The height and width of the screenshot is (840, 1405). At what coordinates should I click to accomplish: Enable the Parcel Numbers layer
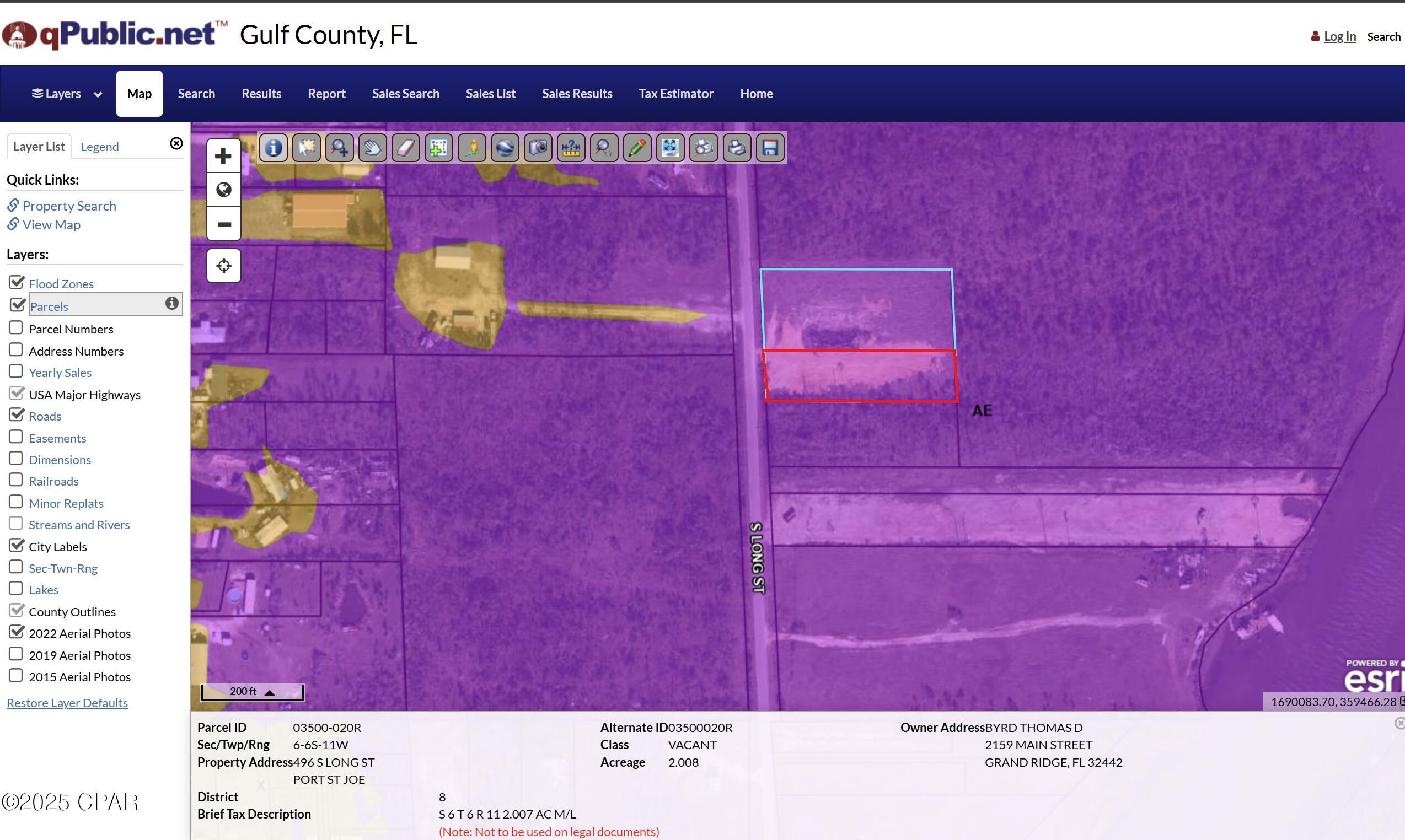(x=16, y=328)
